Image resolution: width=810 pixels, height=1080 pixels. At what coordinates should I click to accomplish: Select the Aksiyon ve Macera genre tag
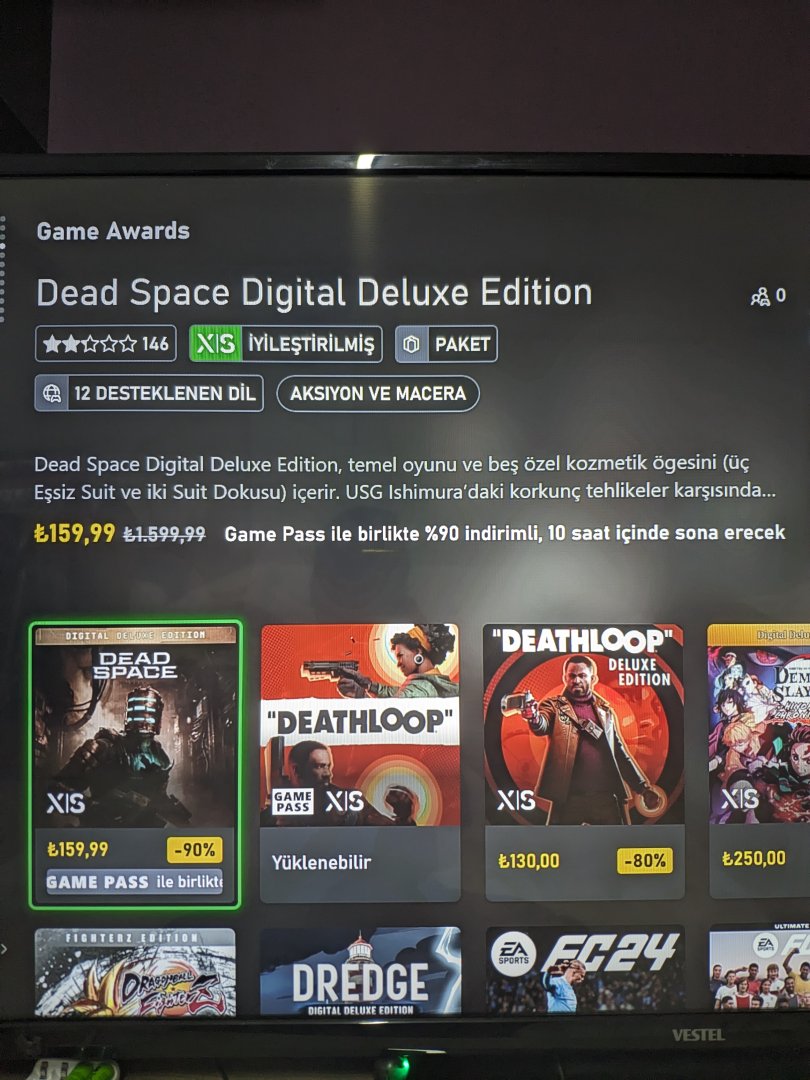pos(377,393)
